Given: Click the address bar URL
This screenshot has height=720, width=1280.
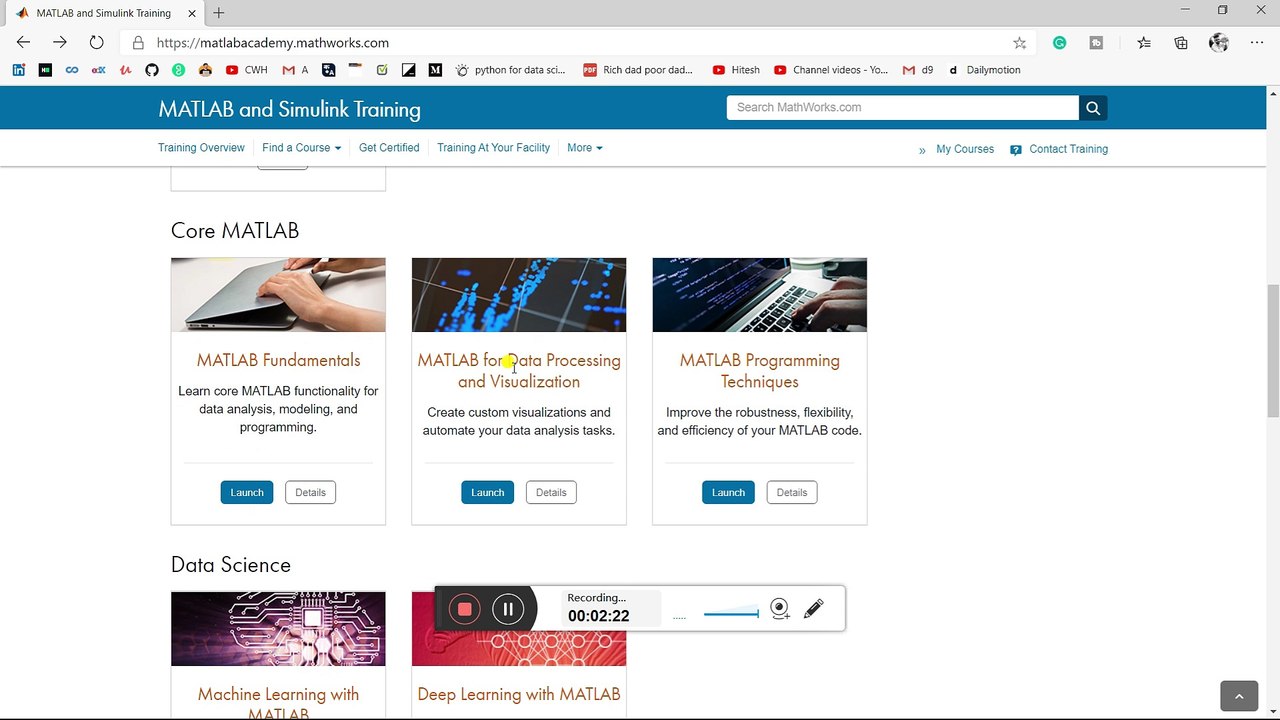Looking at the screenshot, I should (x=273, y=43).
